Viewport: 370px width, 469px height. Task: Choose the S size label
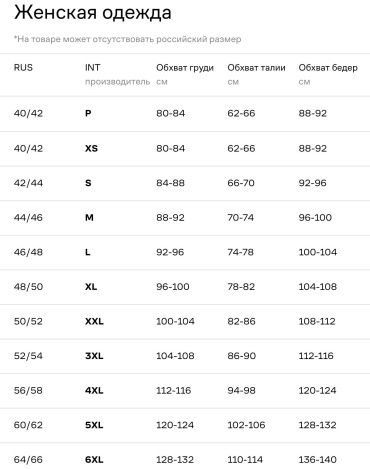tap(88, 183)
